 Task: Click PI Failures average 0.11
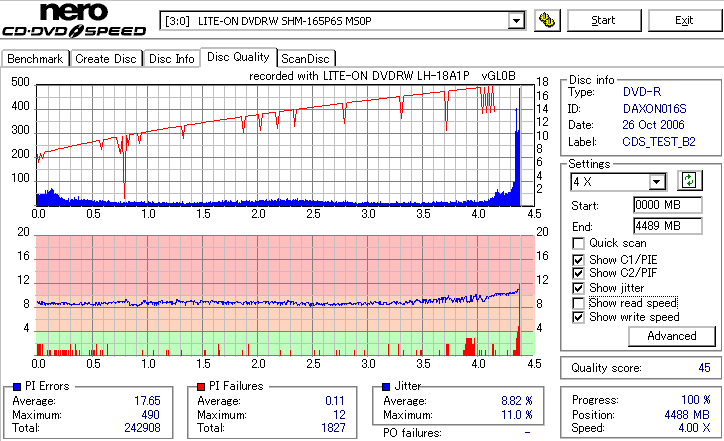click(335, 401)
